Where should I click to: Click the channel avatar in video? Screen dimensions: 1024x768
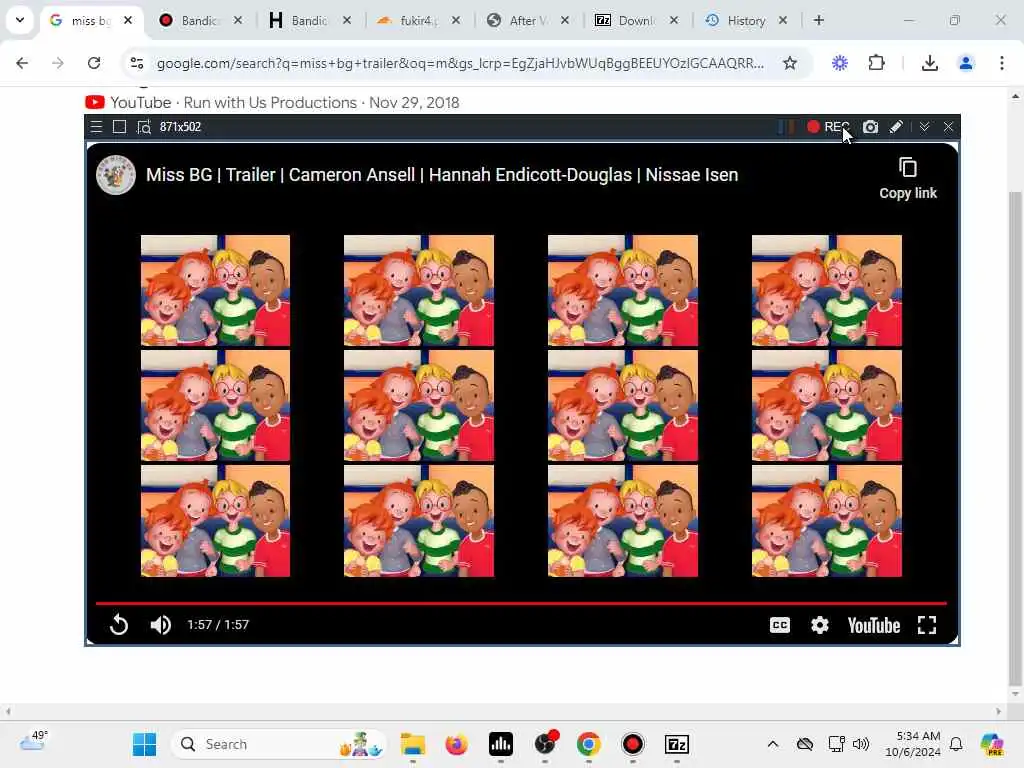tap(116, 175)
